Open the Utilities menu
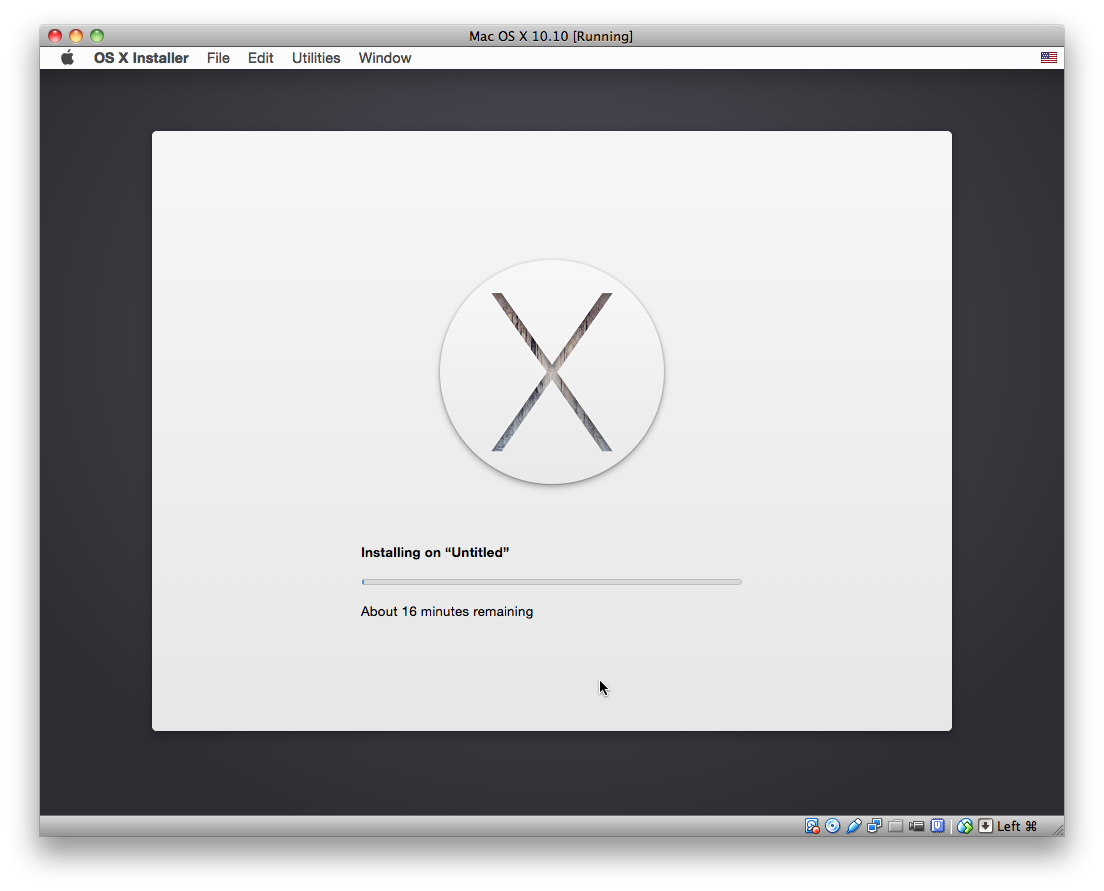 (316, 58)
